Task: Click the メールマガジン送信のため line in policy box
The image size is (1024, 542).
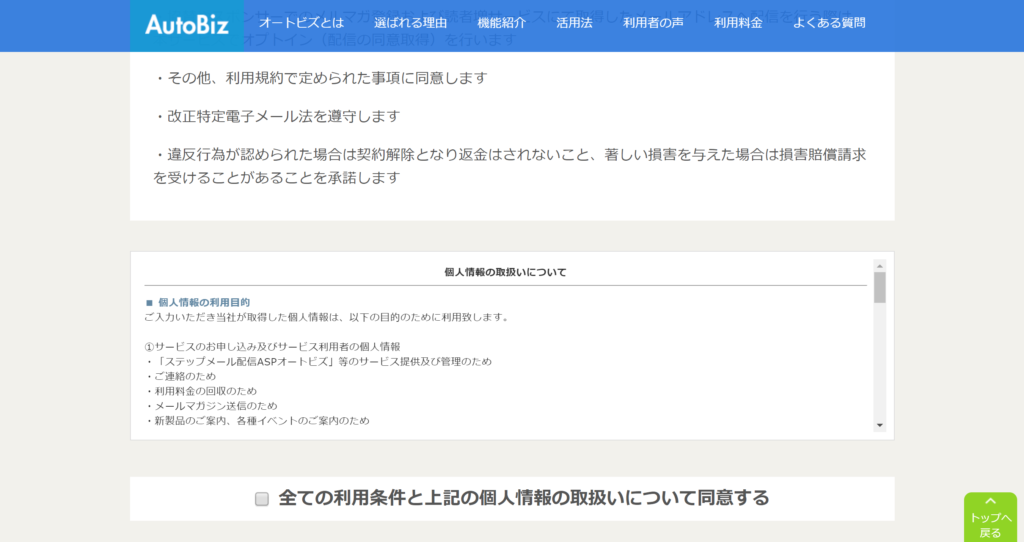Action: tap(215, 406)
